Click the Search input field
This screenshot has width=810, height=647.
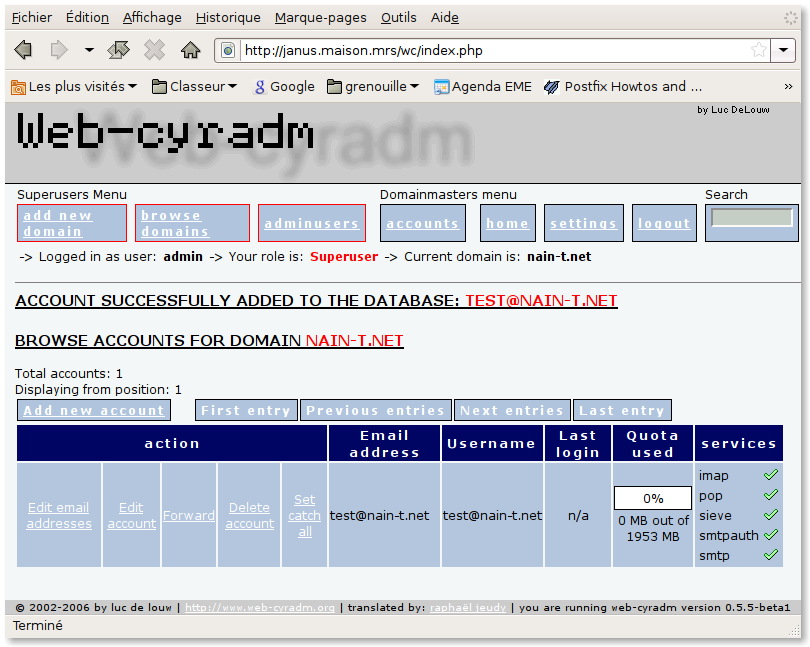751,218
